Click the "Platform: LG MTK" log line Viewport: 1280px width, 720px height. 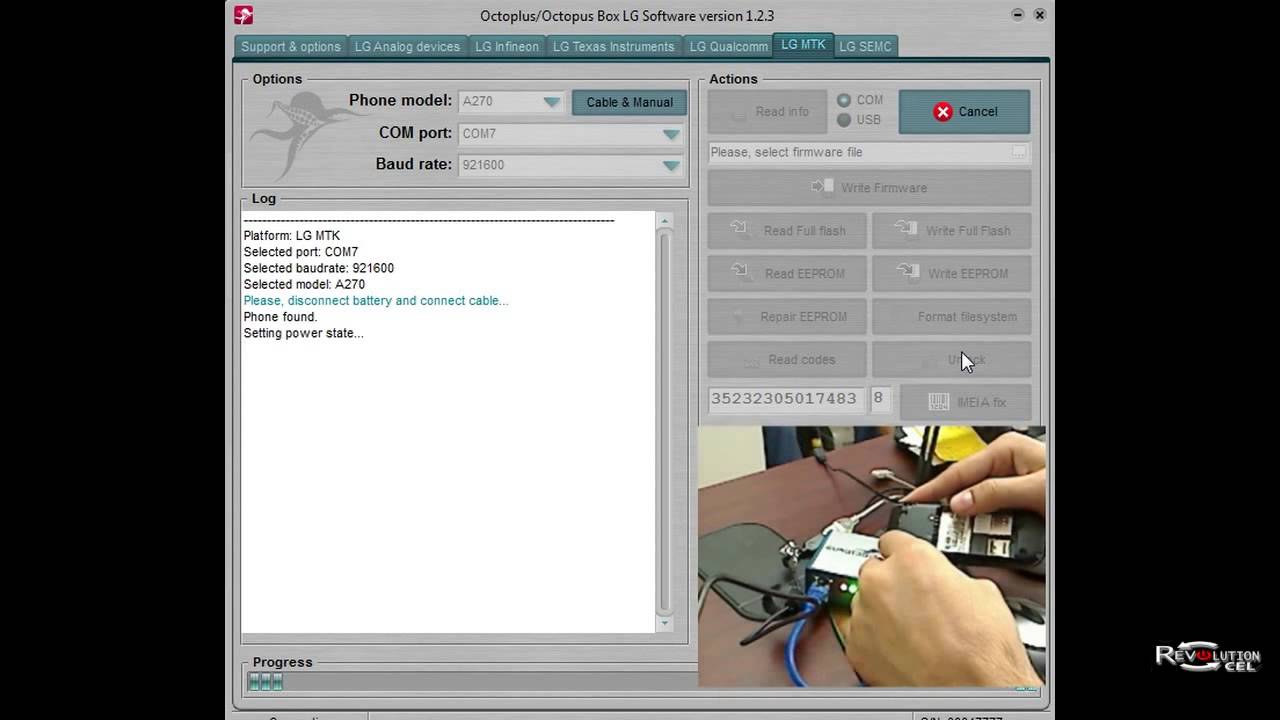point(292,236)
